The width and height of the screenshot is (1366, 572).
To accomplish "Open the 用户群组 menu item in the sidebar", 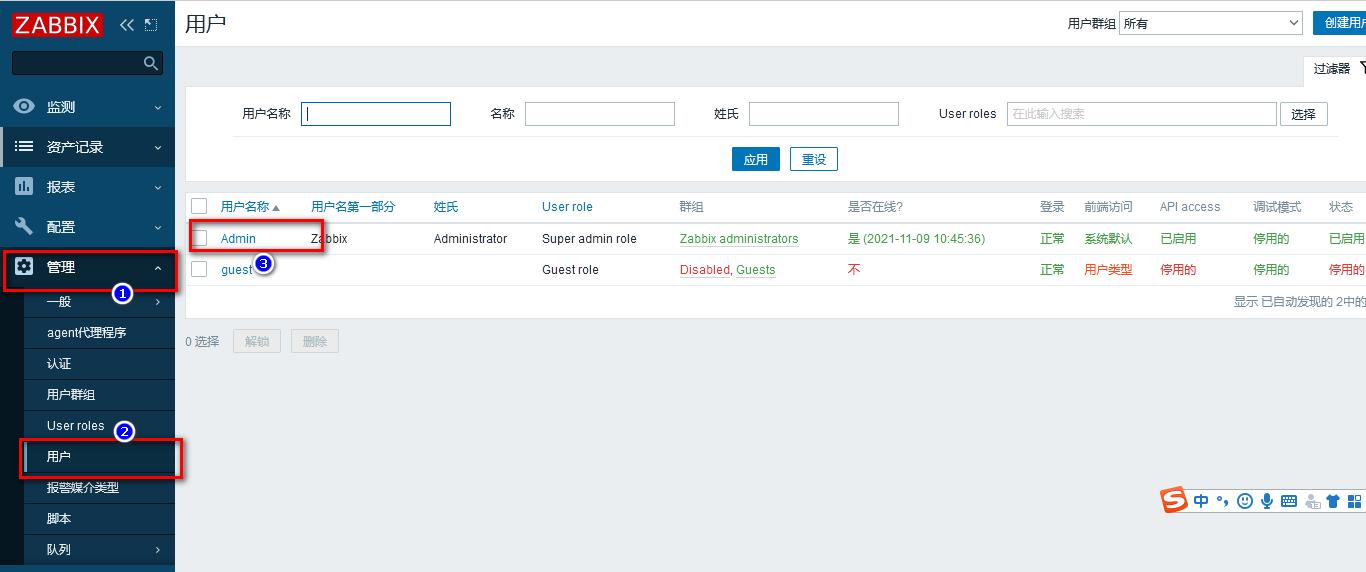I will coord(71,394).
